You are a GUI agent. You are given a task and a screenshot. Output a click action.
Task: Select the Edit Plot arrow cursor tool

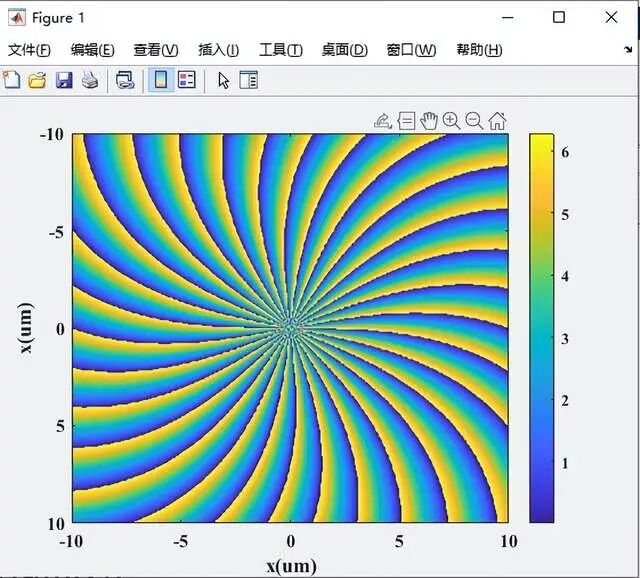coord(223,80)
